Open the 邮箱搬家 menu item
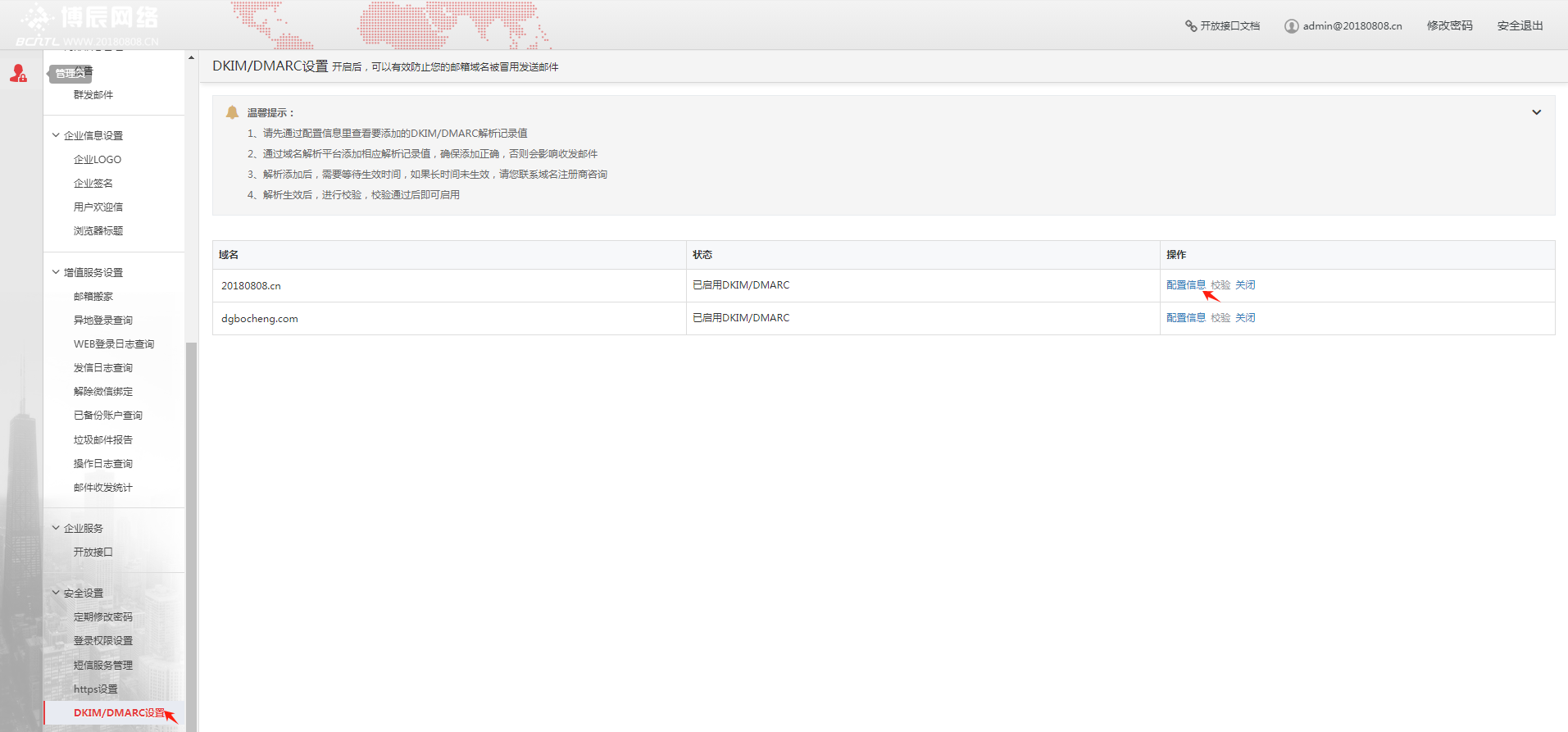The width and height of the screenshot is (1568, 732). click(93, 297)
